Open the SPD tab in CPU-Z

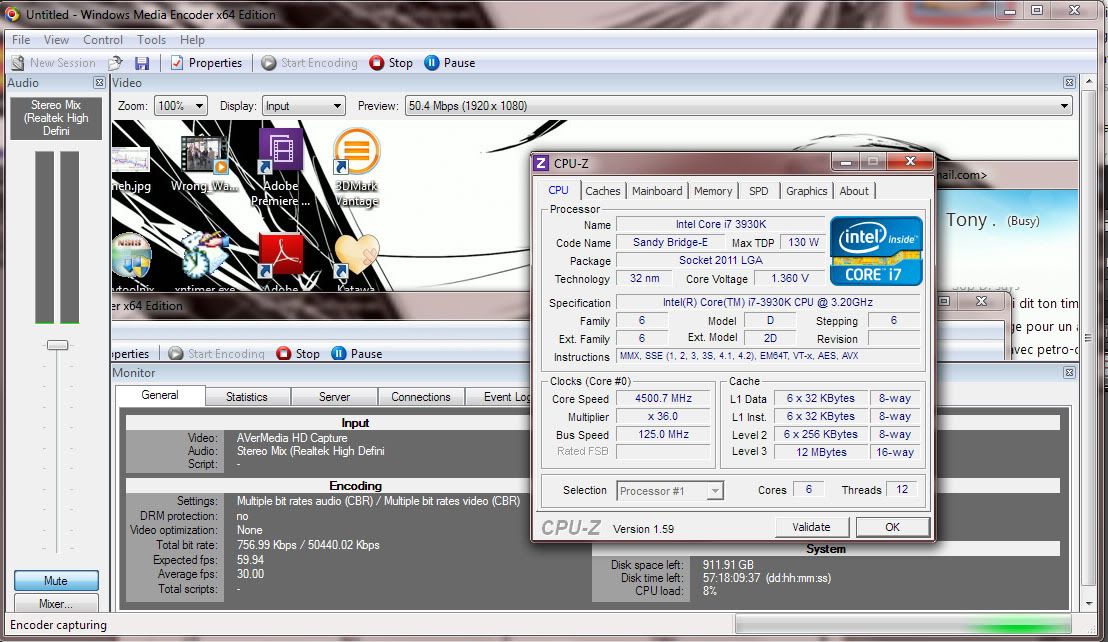coord(759,191)
